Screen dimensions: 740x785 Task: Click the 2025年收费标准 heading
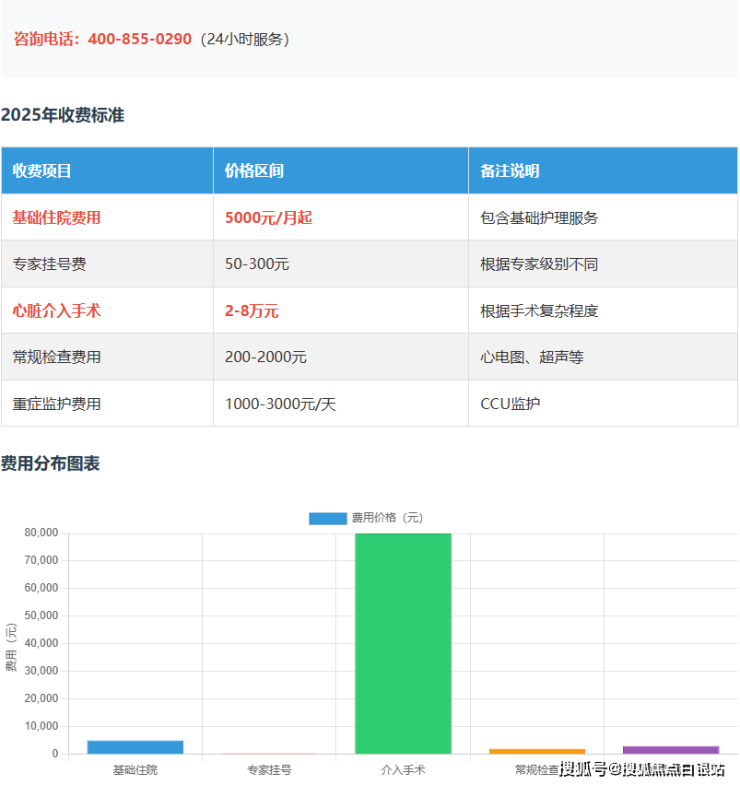(x=63, y=115)
